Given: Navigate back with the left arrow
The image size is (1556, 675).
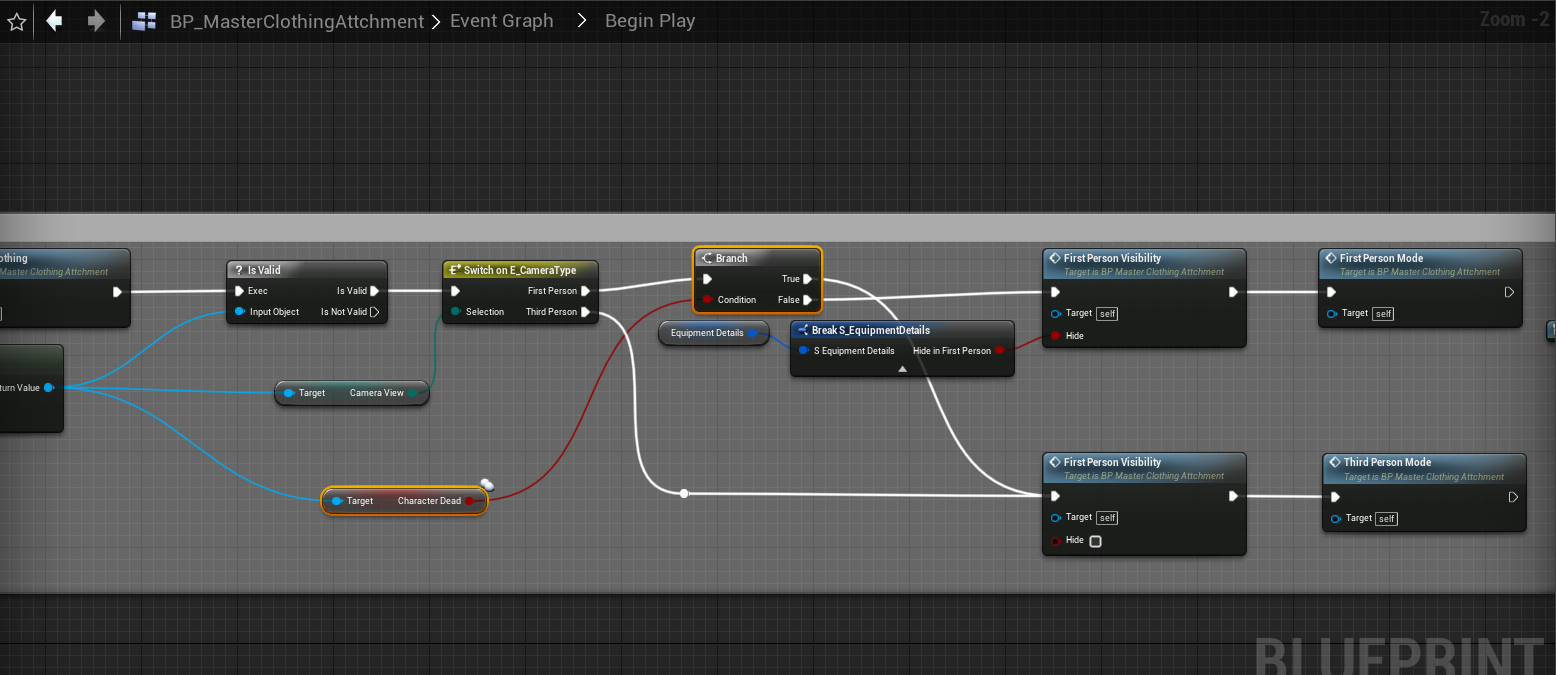Looking at the screenshot, I should pos(55,21).
